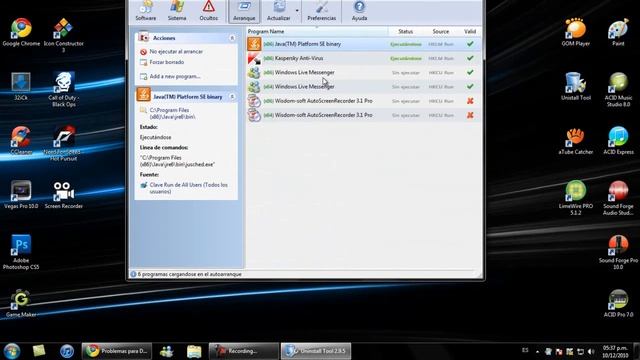The width and height of the screenshot is (640, 360).
Task: Open ACID Pro 7.0 desktop icon
Action: 618,303
